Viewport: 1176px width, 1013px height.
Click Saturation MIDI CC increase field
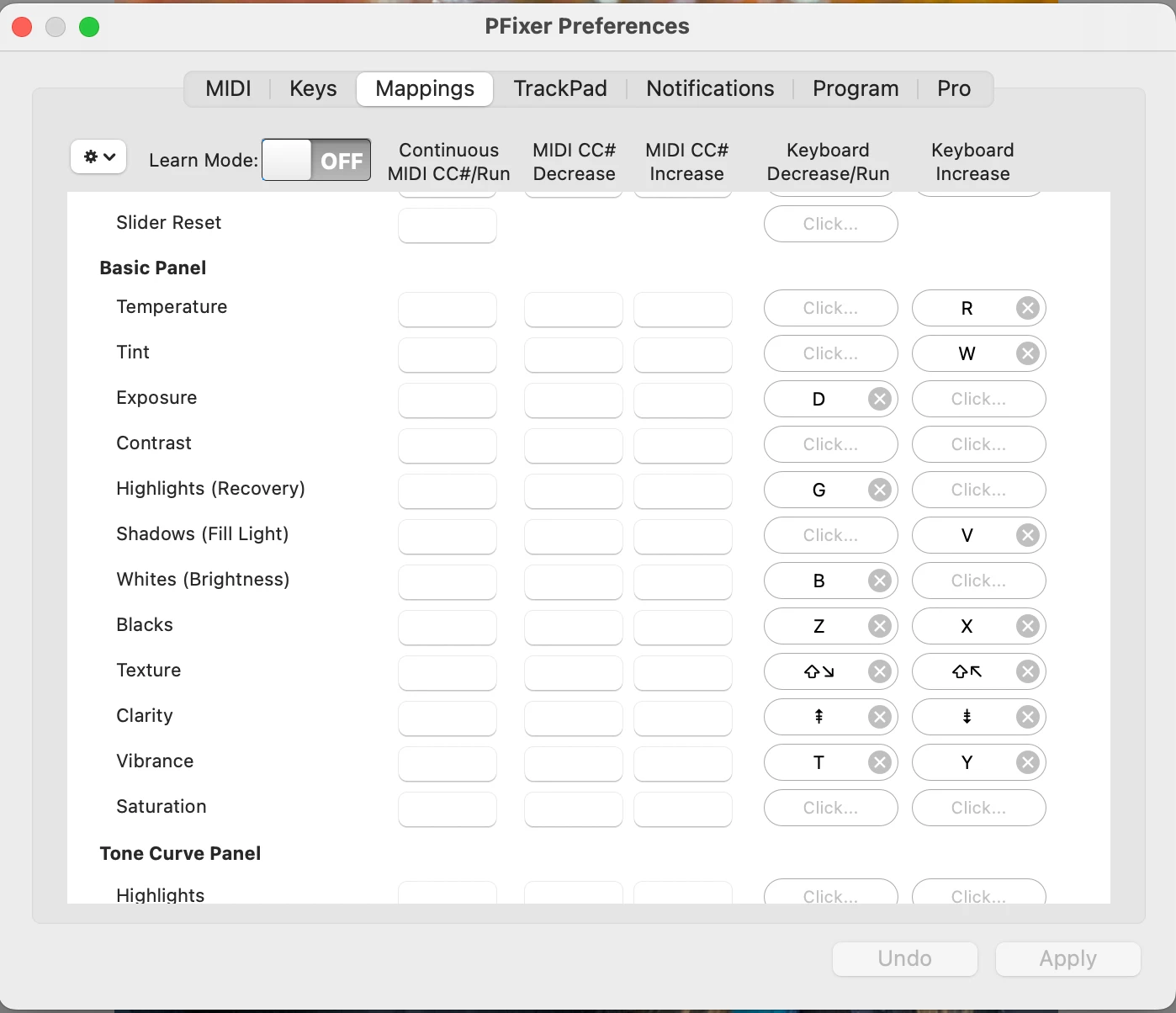coord(683,809)
